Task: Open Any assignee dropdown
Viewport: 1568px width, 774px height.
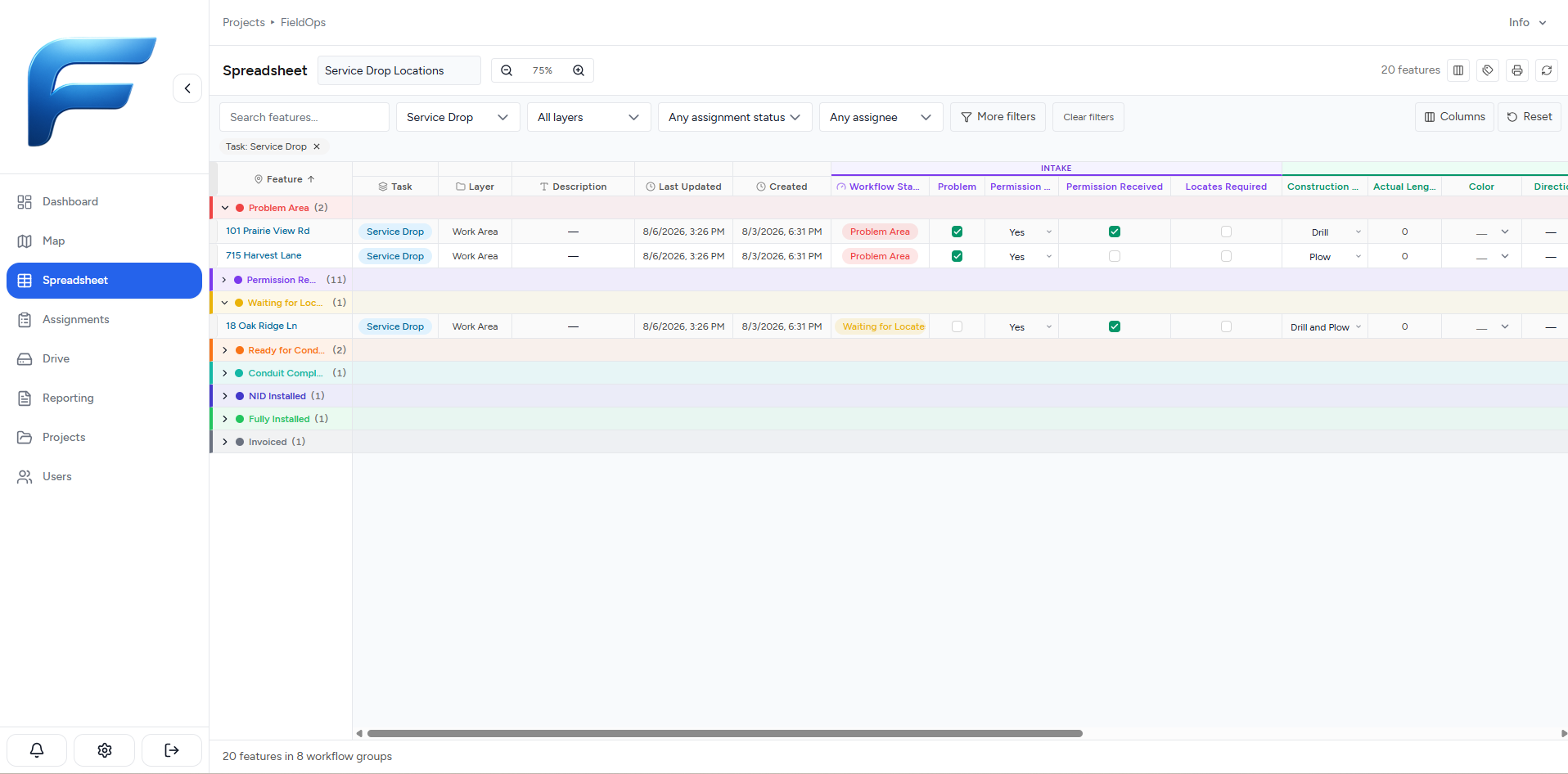Action: click(881, 117)
